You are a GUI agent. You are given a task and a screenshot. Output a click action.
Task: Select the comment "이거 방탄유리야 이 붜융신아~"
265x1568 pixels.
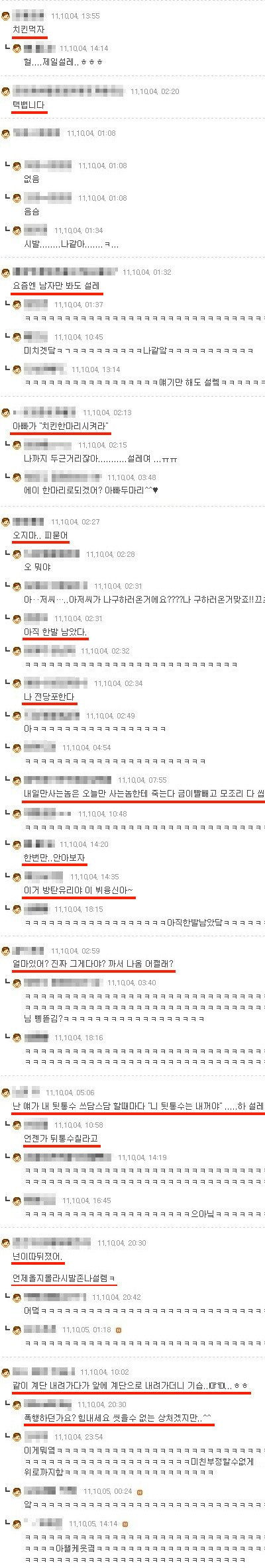pyautogui.click(x=79, y=891)
